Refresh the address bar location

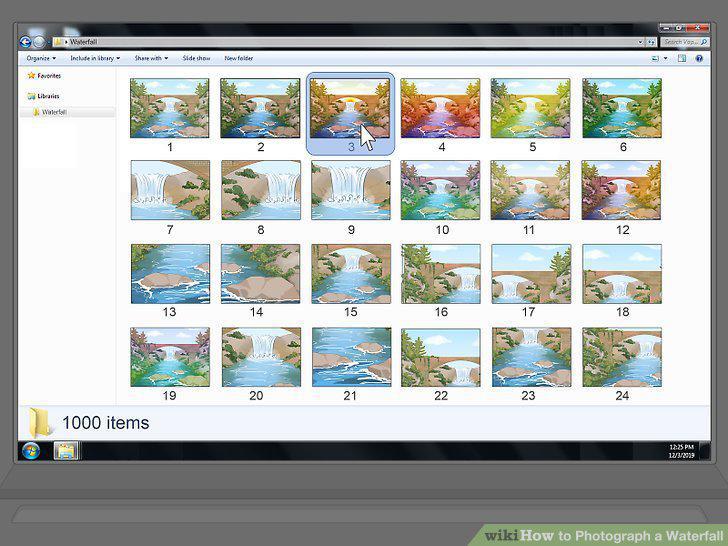coord(651,42)
